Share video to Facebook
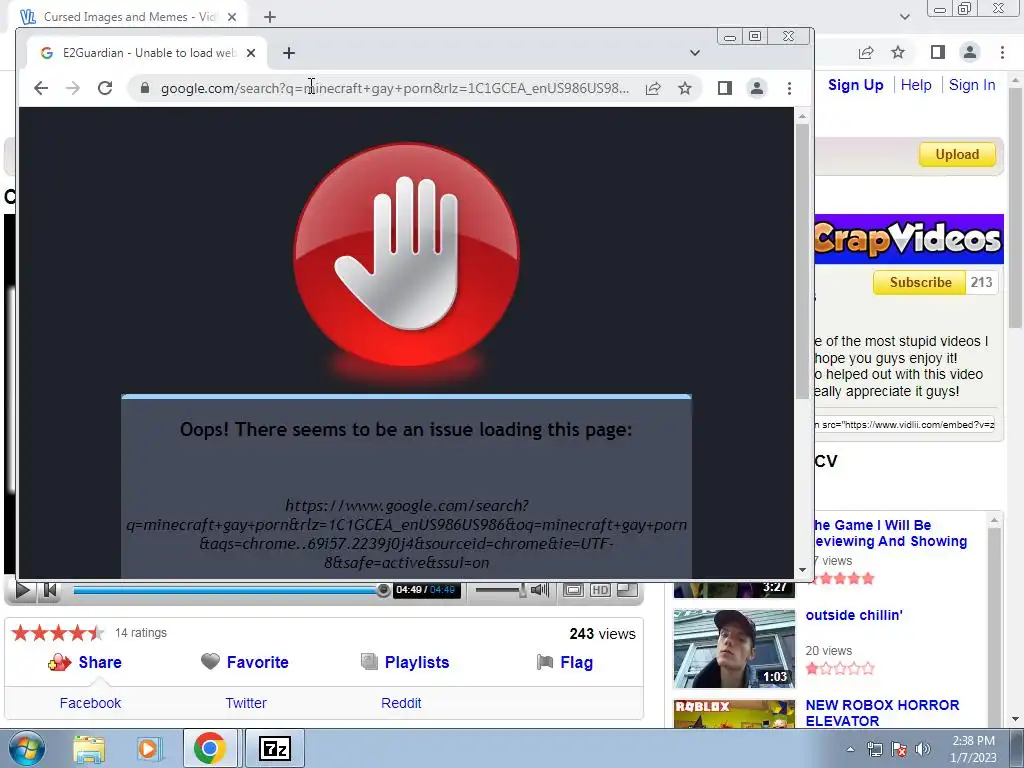Image resolution: width=1024 pixels, height=768 pixels. pos(90,703)
